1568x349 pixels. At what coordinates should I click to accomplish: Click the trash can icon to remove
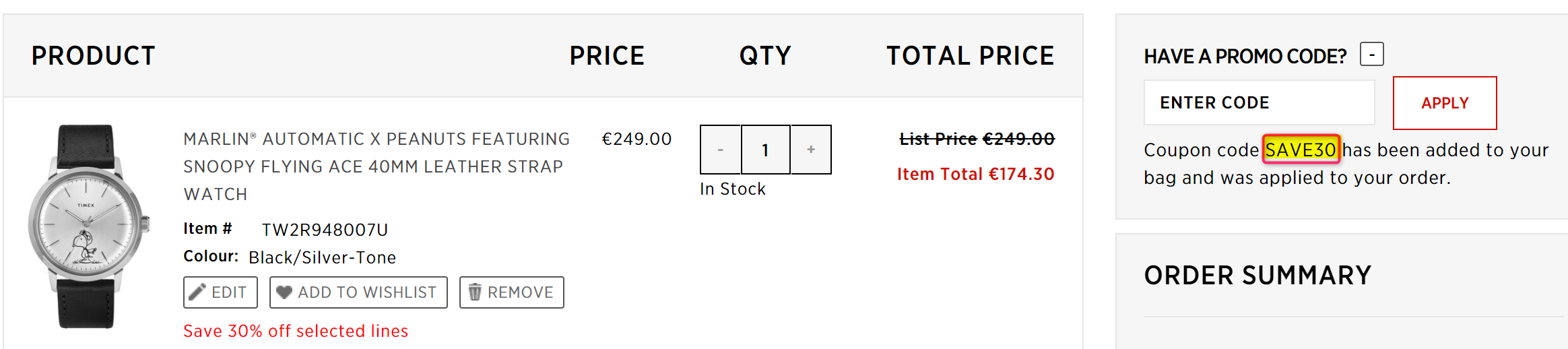click(x=475, y=292)
